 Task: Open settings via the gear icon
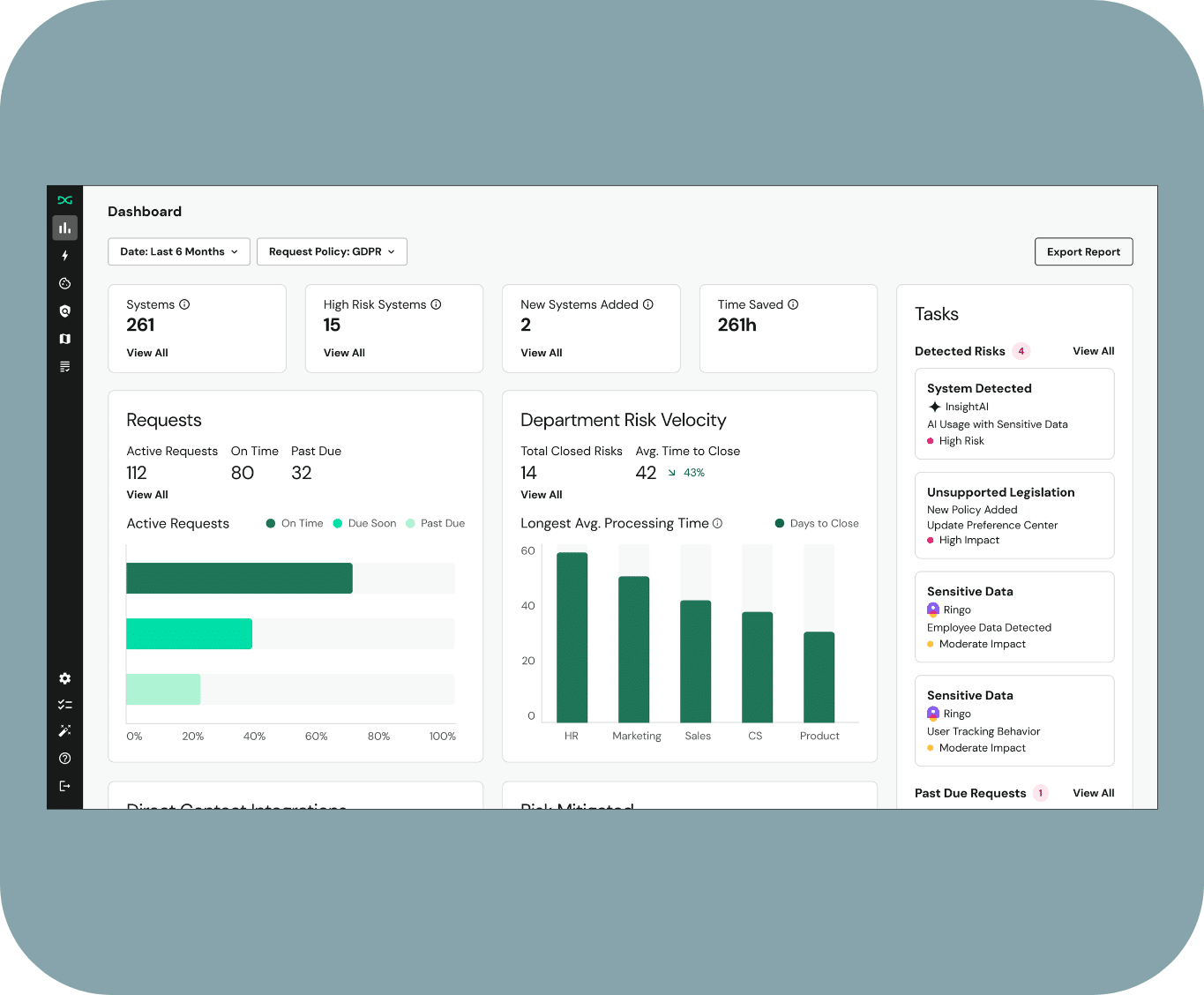pyautogui.click(x=64, y=678)
